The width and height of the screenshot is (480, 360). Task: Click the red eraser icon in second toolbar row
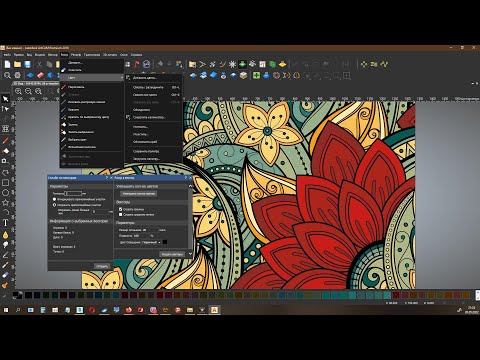40,75
